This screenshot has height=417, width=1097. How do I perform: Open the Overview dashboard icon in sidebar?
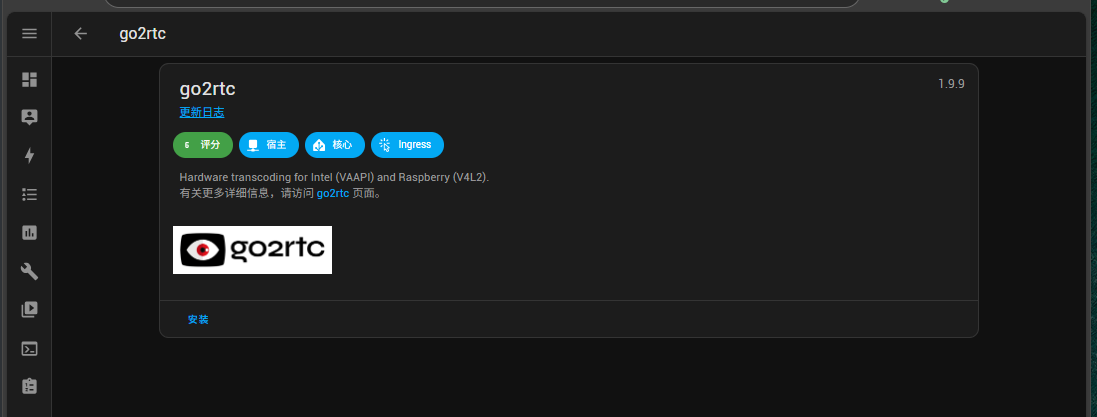point(29,80)
